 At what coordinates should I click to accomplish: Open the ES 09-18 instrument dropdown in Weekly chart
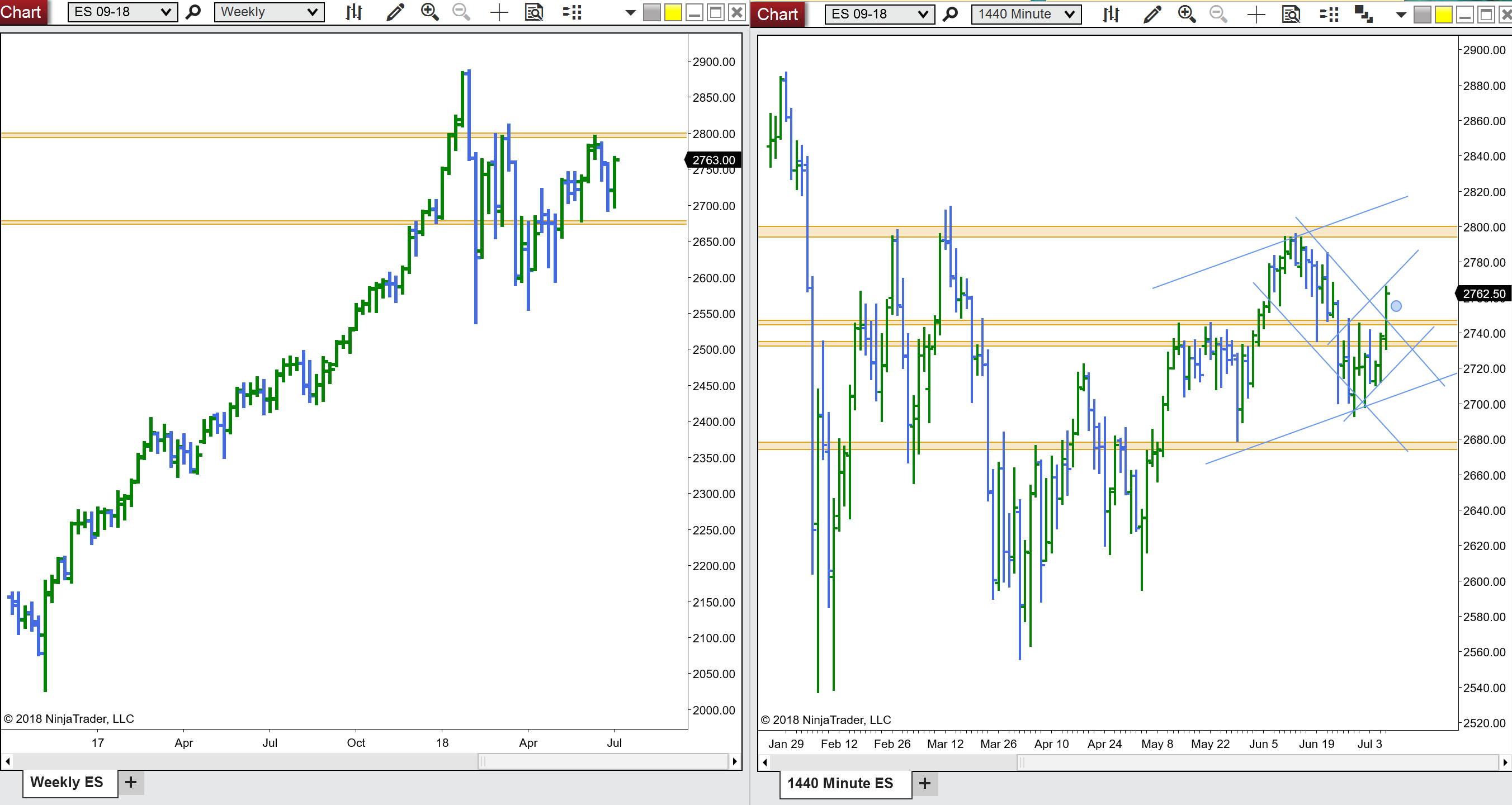tap(122, 12)
